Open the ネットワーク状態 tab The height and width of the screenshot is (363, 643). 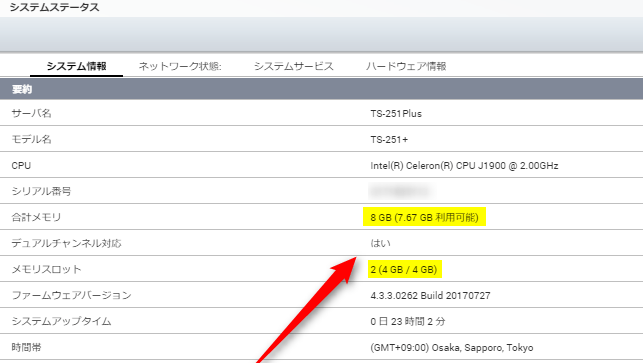click(x=180, y=66)
